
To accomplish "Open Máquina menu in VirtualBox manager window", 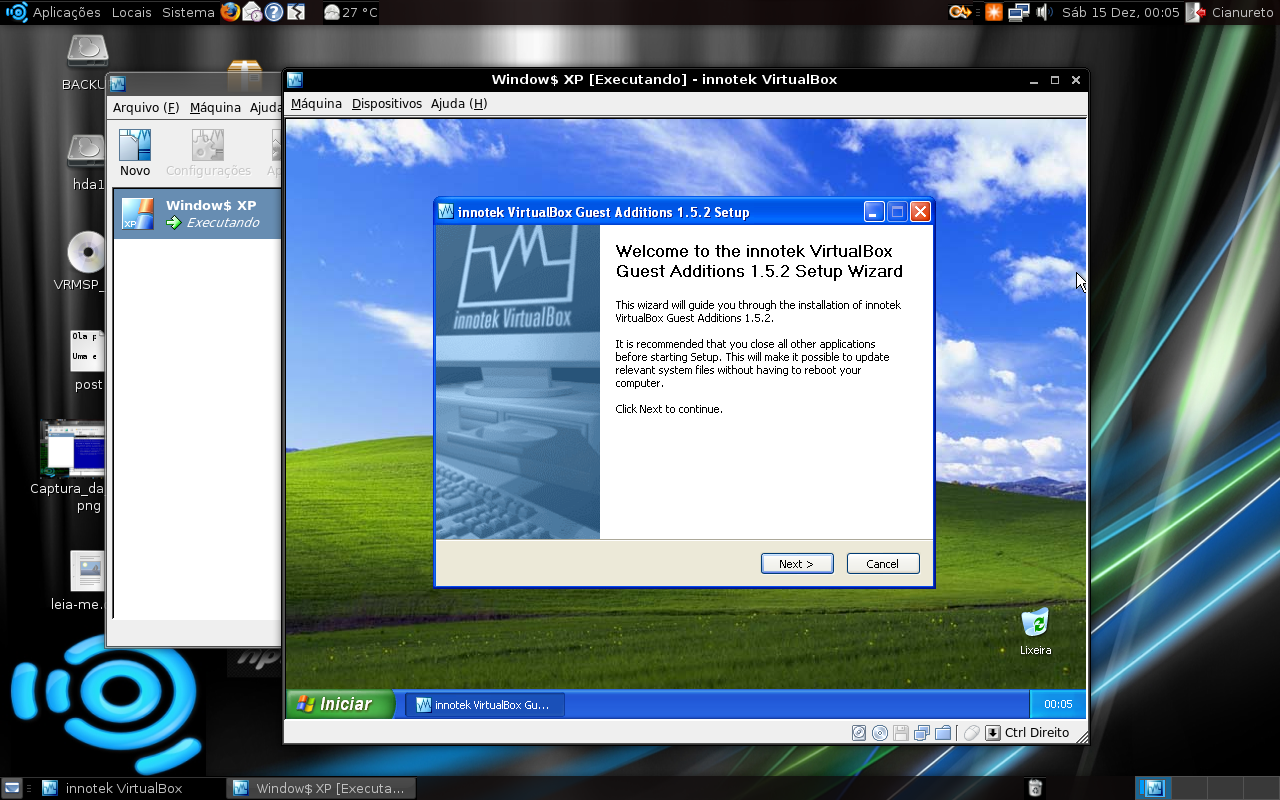I will pos(215,108).
